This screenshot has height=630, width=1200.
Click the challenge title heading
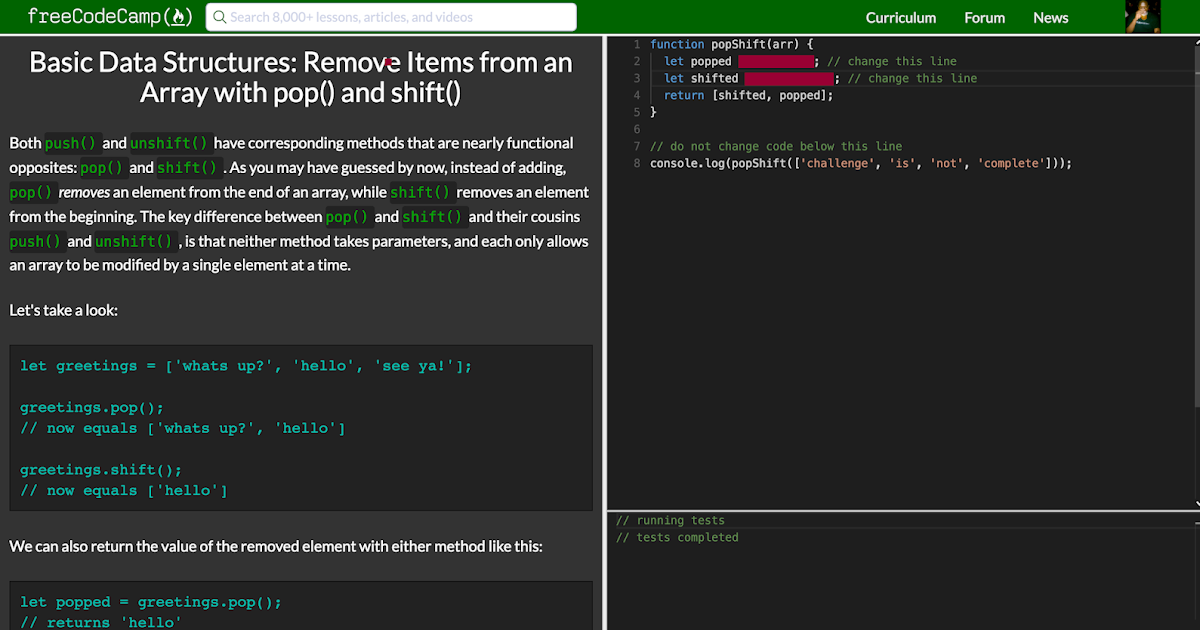[x=301, y=77]
